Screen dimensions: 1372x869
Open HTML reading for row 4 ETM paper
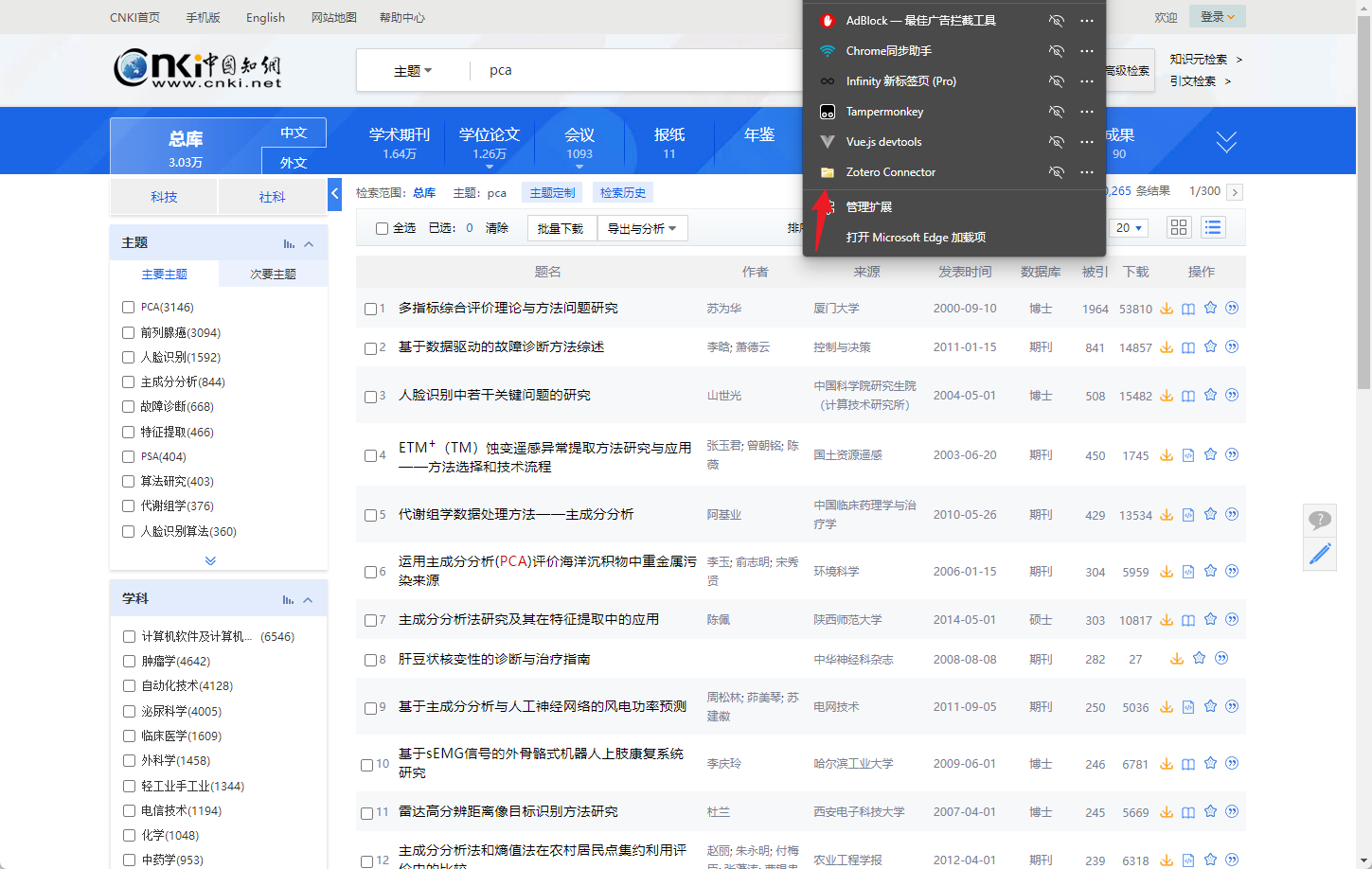(1188, 455)
